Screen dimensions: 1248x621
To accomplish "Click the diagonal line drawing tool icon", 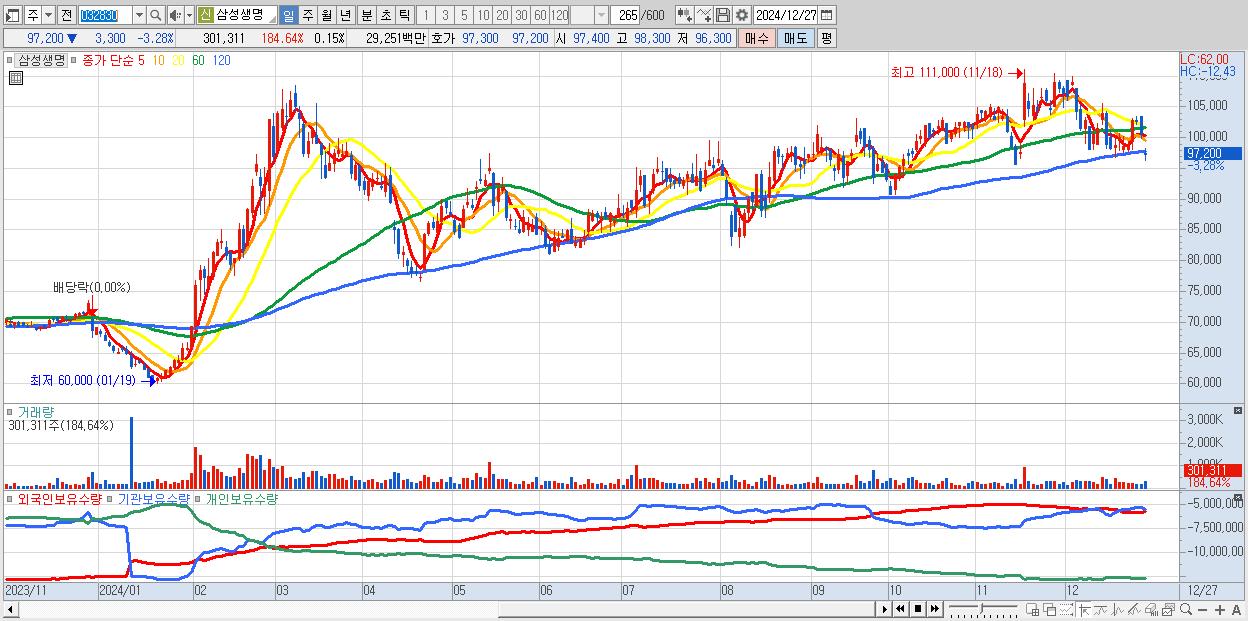I will pos(1134,610).
